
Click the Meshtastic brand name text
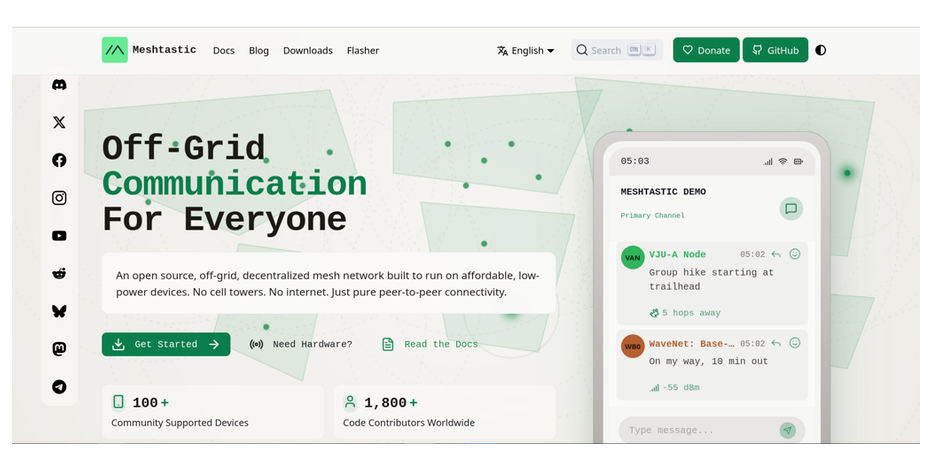pos(164,50)
